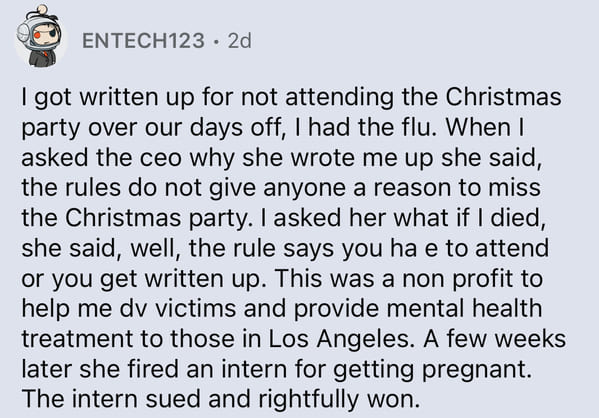Click the word "ceo" in the comment

click(x=160, y=158)
